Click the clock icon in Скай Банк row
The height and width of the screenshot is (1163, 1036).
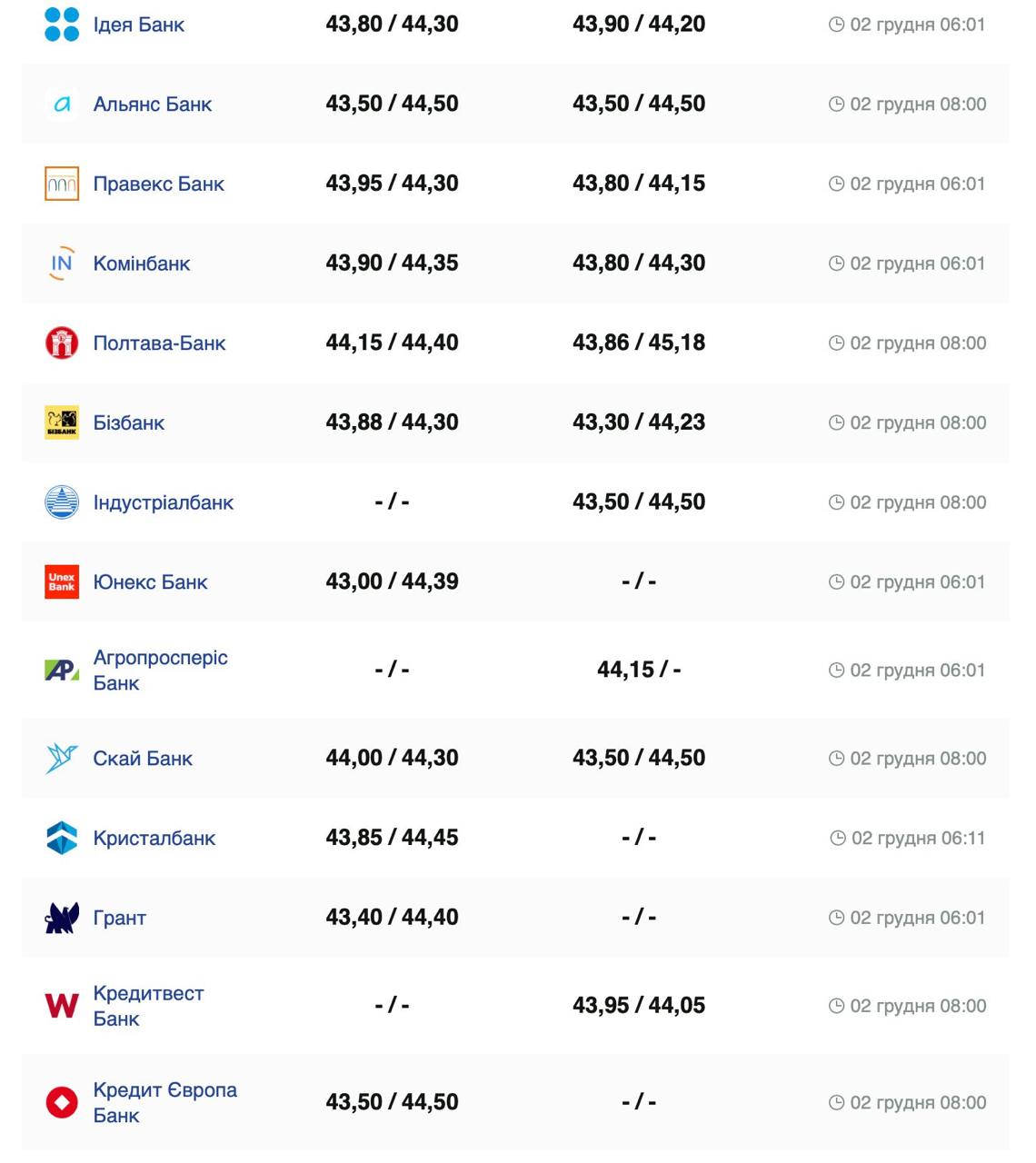tap(836, 759)
